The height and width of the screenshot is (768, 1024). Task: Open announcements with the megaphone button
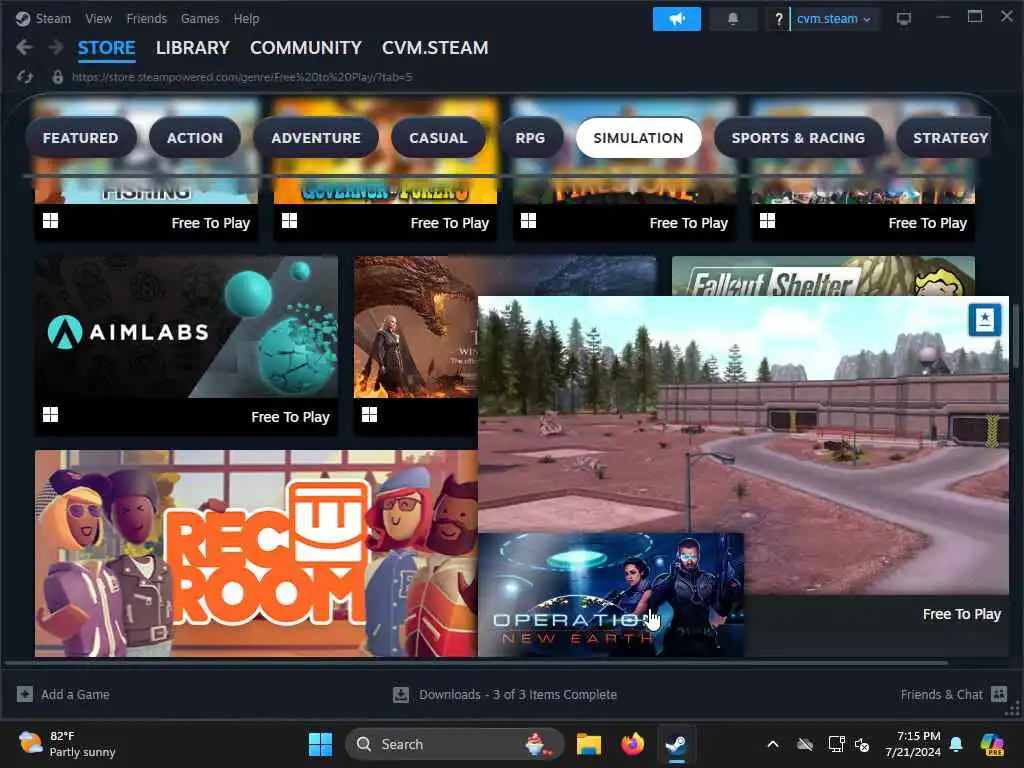click(x=677, y=19)
